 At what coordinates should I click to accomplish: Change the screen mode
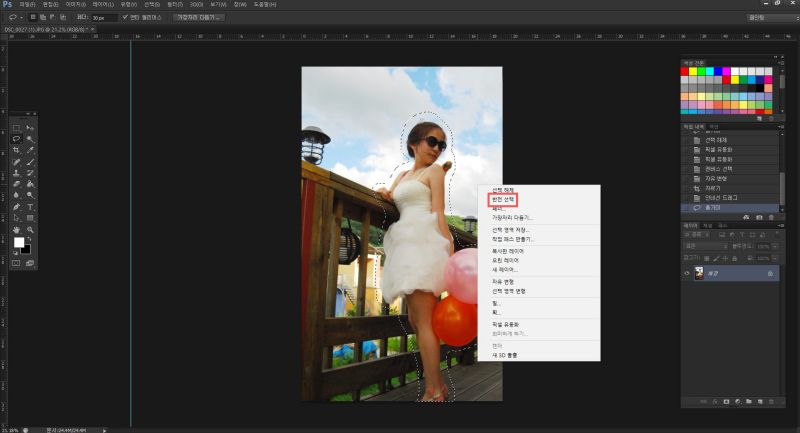(x=30, y=263)
